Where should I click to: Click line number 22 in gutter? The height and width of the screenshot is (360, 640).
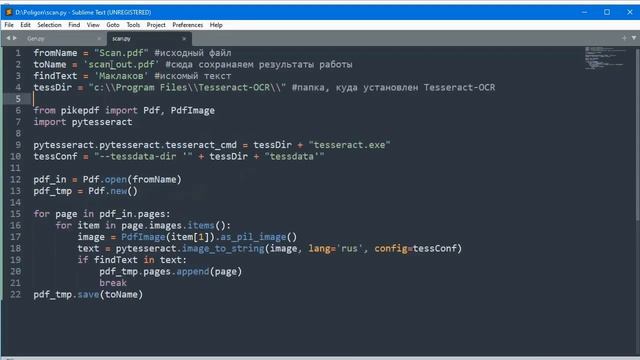pyautogui.click(x=16, y=295)
